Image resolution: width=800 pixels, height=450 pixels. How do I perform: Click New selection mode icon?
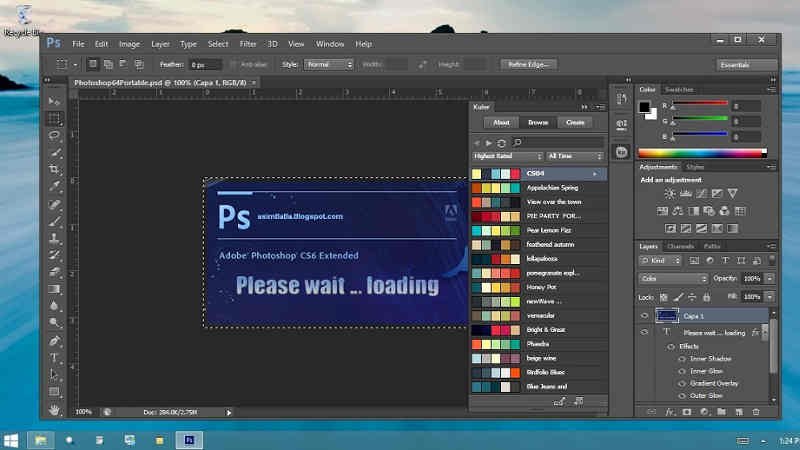92,64
